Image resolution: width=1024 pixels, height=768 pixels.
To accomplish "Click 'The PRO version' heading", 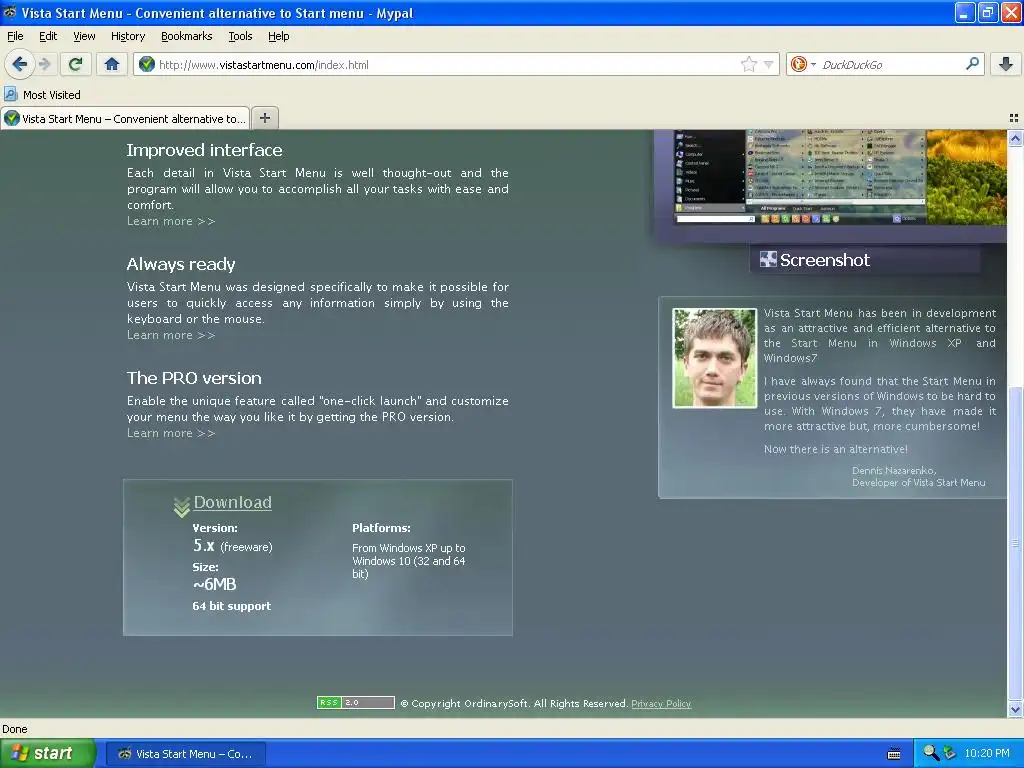I will pos(194,378).
